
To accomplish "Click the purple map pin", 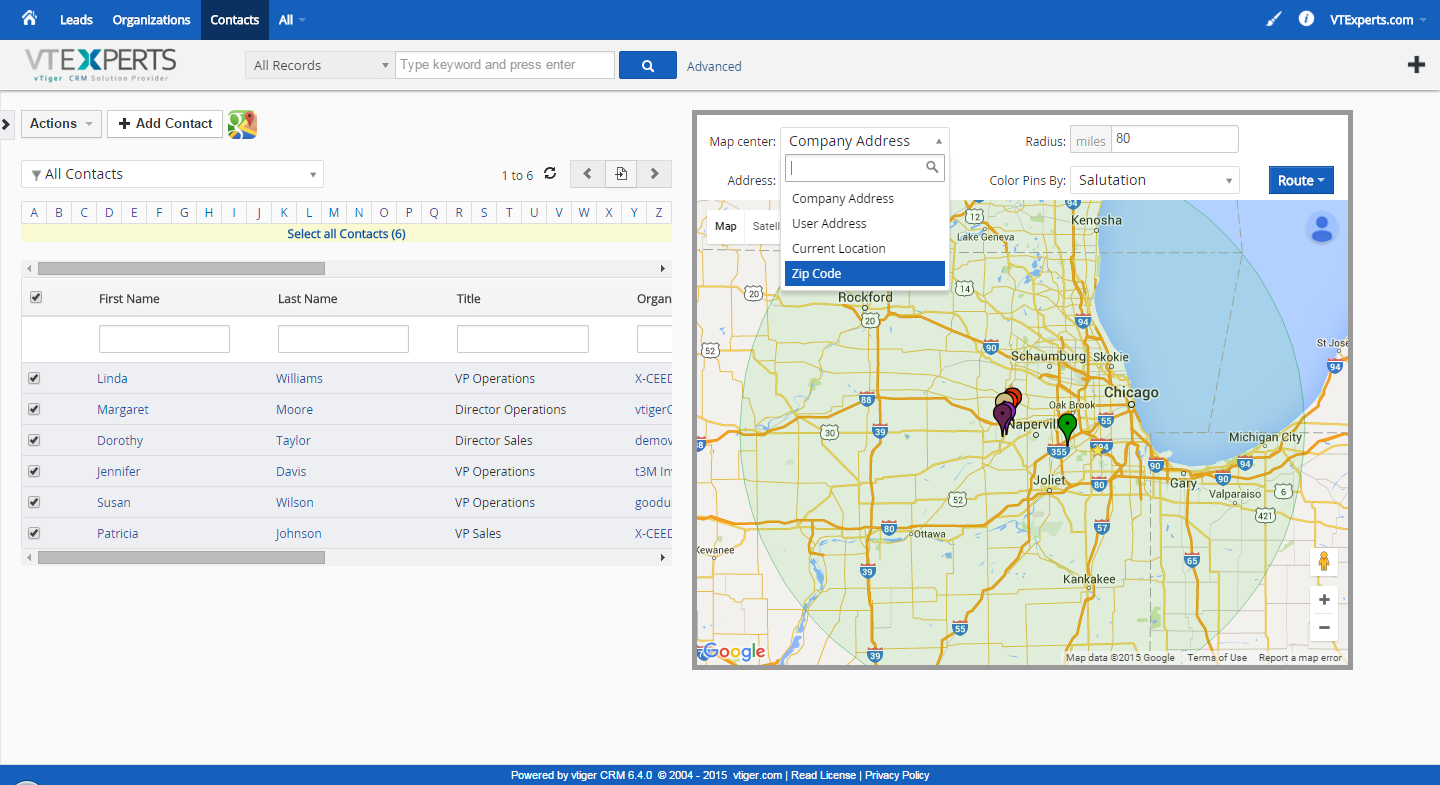I will 1003,418.
